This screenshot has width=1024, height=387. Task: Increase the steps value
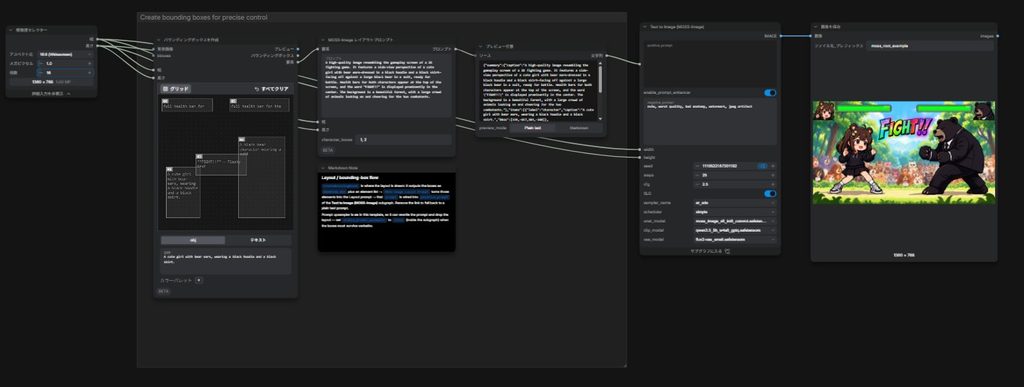coord(773,176)
